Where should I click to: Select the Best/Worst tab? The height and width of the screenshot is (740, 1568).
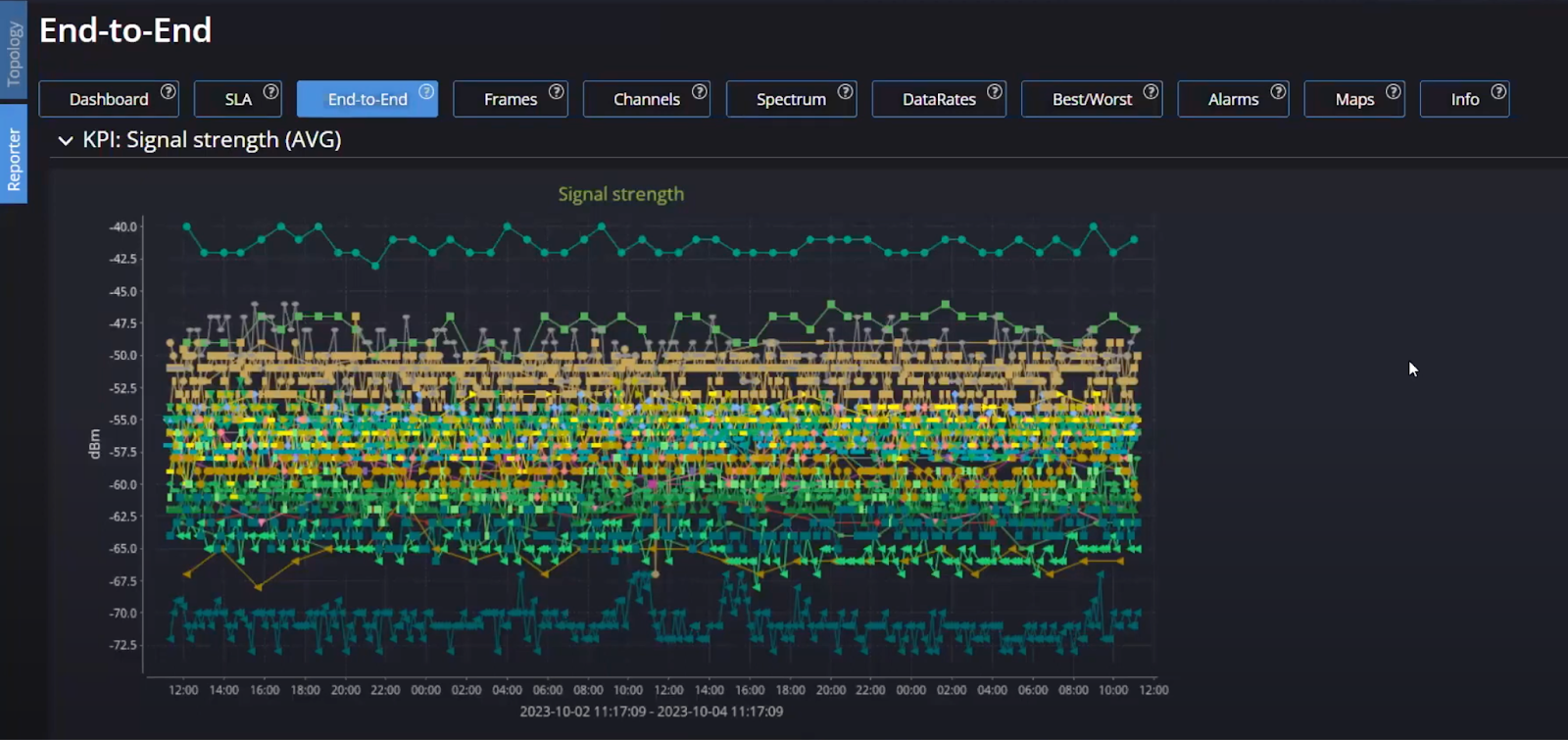(1091, 100)
